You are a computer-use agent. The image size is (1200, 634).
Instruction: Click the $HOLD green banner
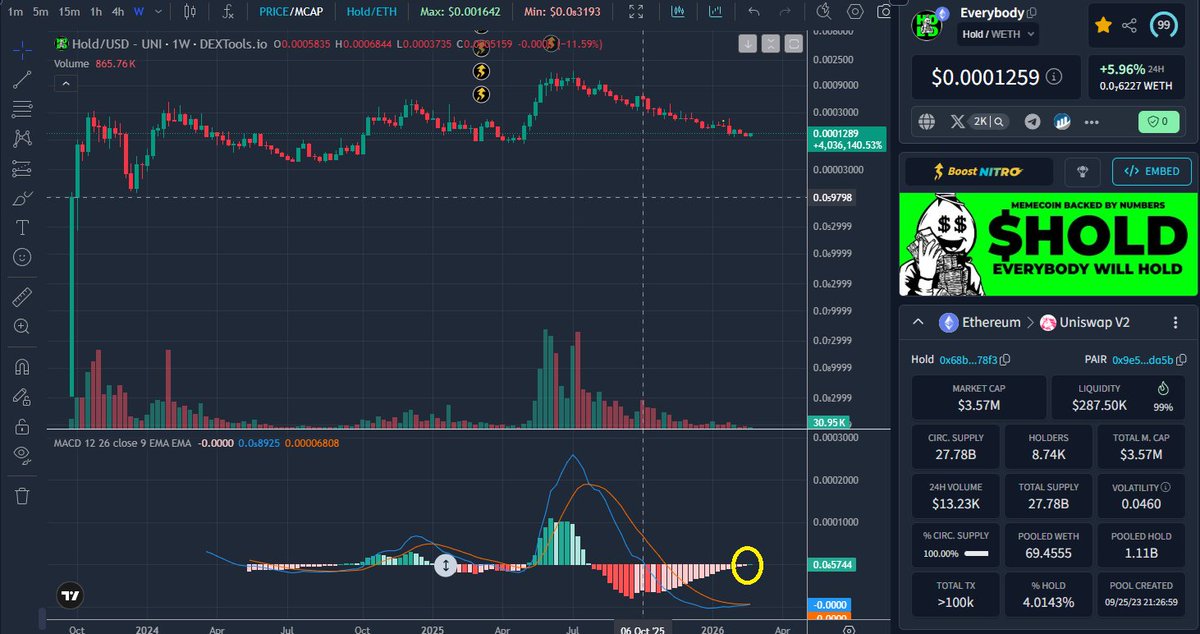[x=1048, y=245]
